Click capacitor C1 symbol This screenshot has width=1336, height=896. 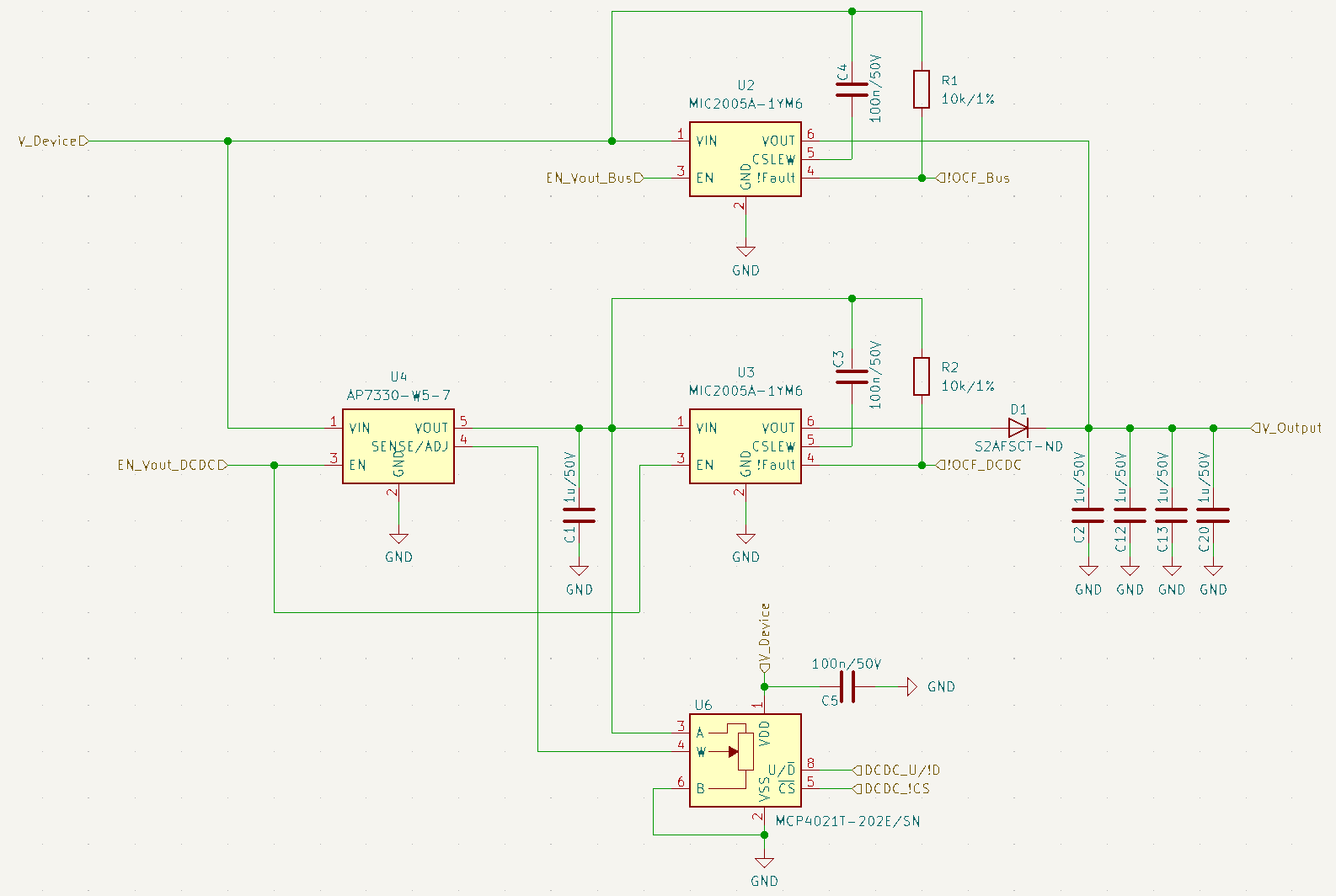[579, 515]
